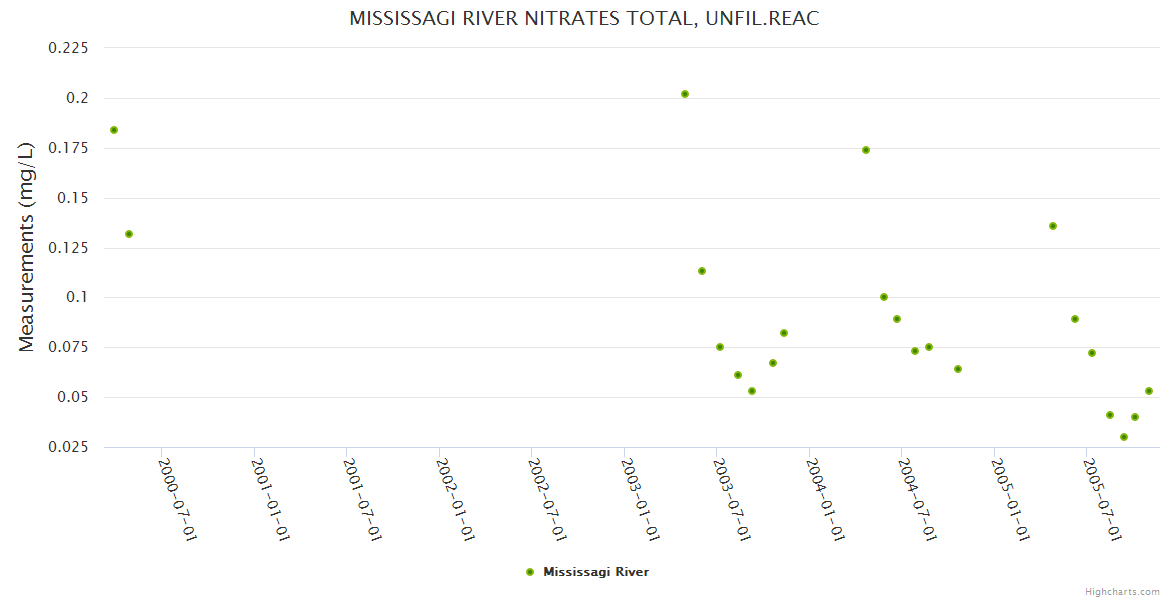Select the 2004 peak point near 0.174

tap(866, 150)
